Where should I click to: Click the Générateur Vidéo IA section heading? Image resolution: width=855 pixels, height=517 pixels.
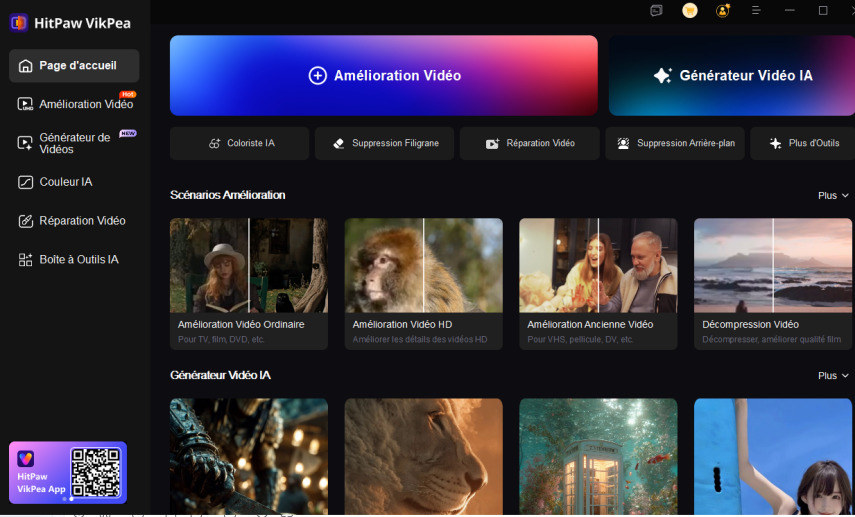click(220, 375)
